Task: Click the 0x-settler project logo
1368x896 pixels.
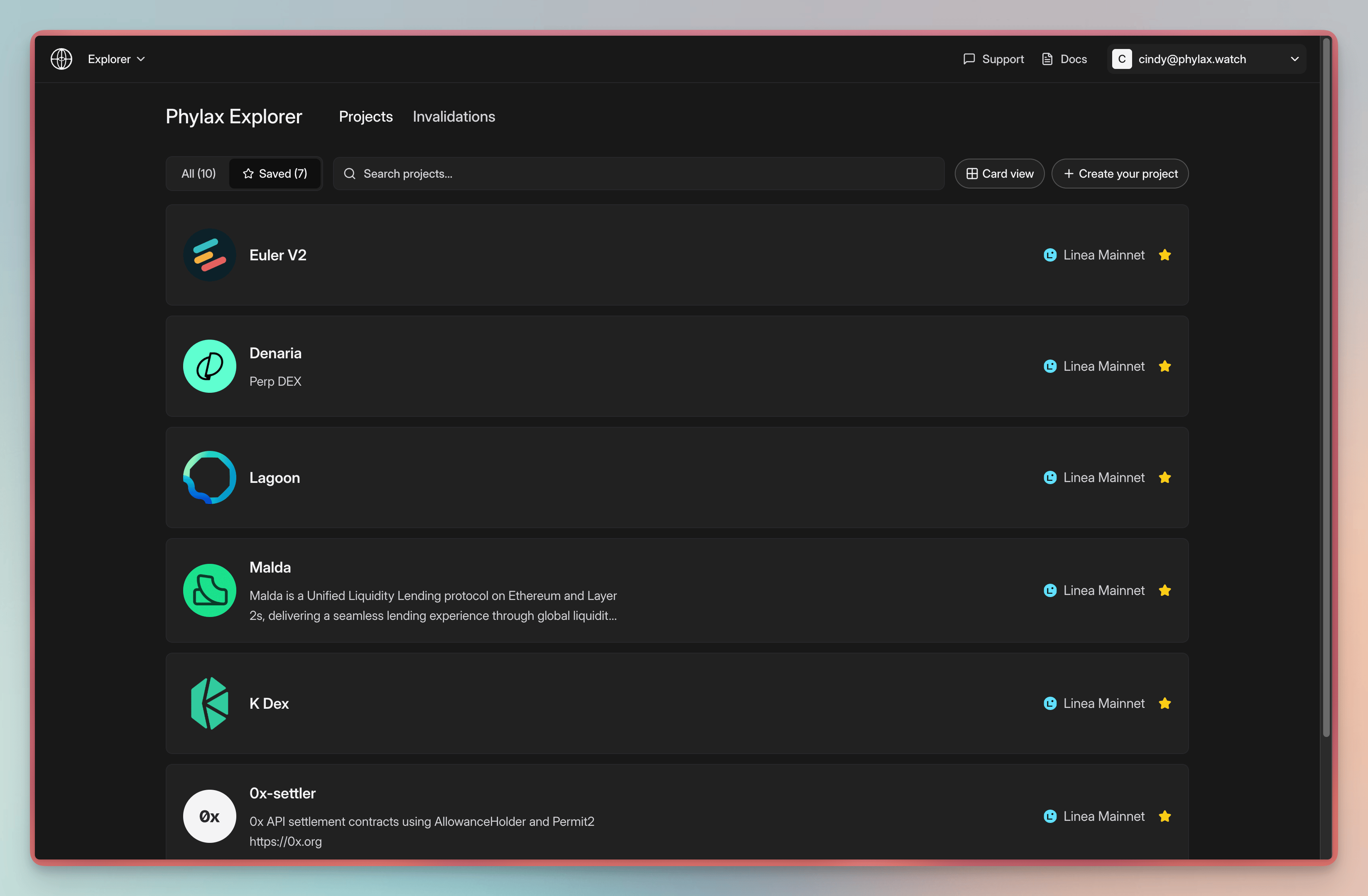Action: (209, 816)
